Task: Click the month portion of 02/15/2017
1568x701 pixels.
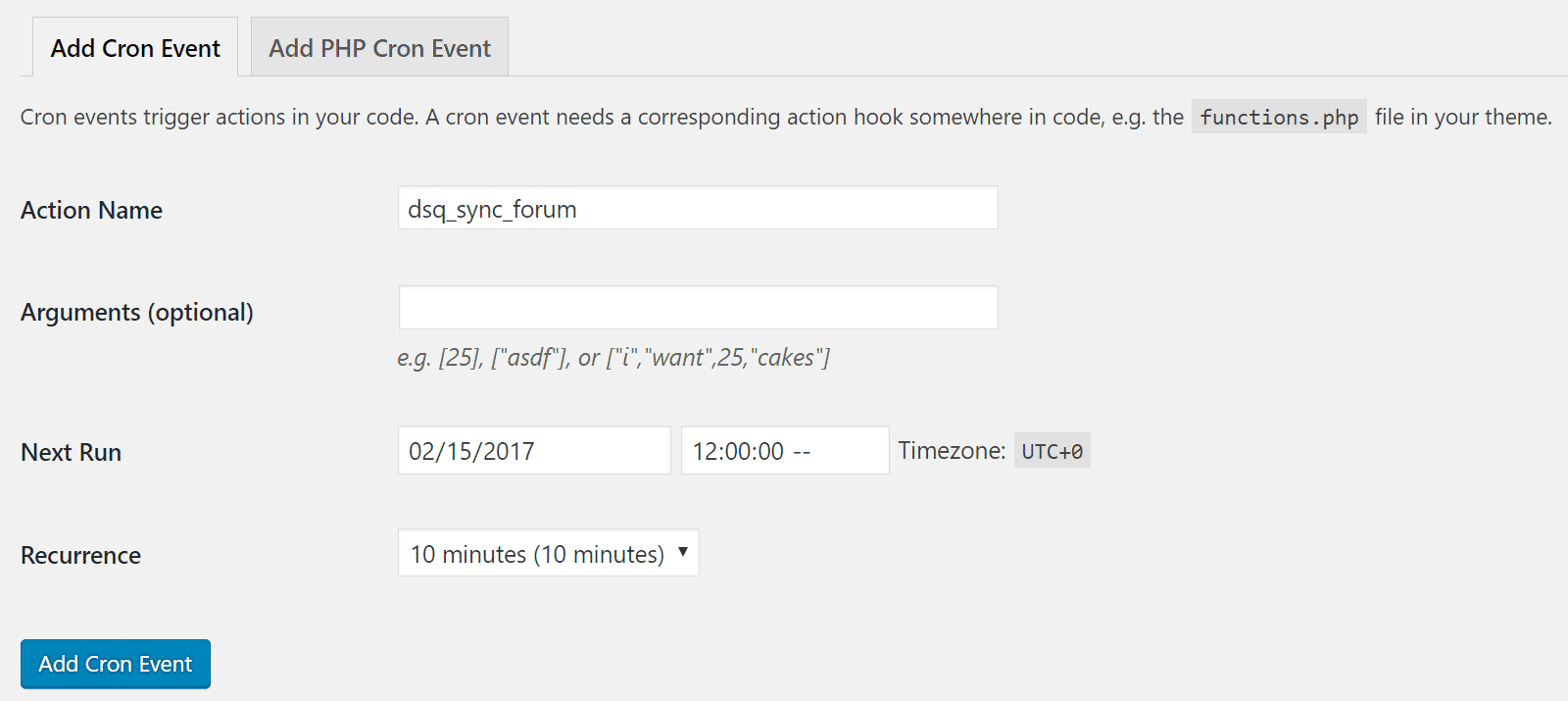Action: (x=421, y=451)
